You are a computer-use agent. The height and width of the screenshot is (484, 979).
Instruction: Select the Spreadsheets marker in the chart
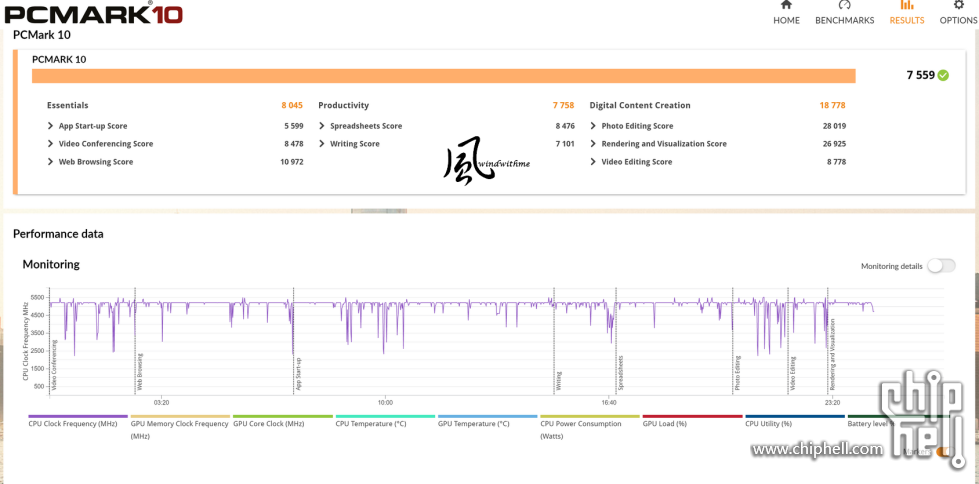coord(621,373)
